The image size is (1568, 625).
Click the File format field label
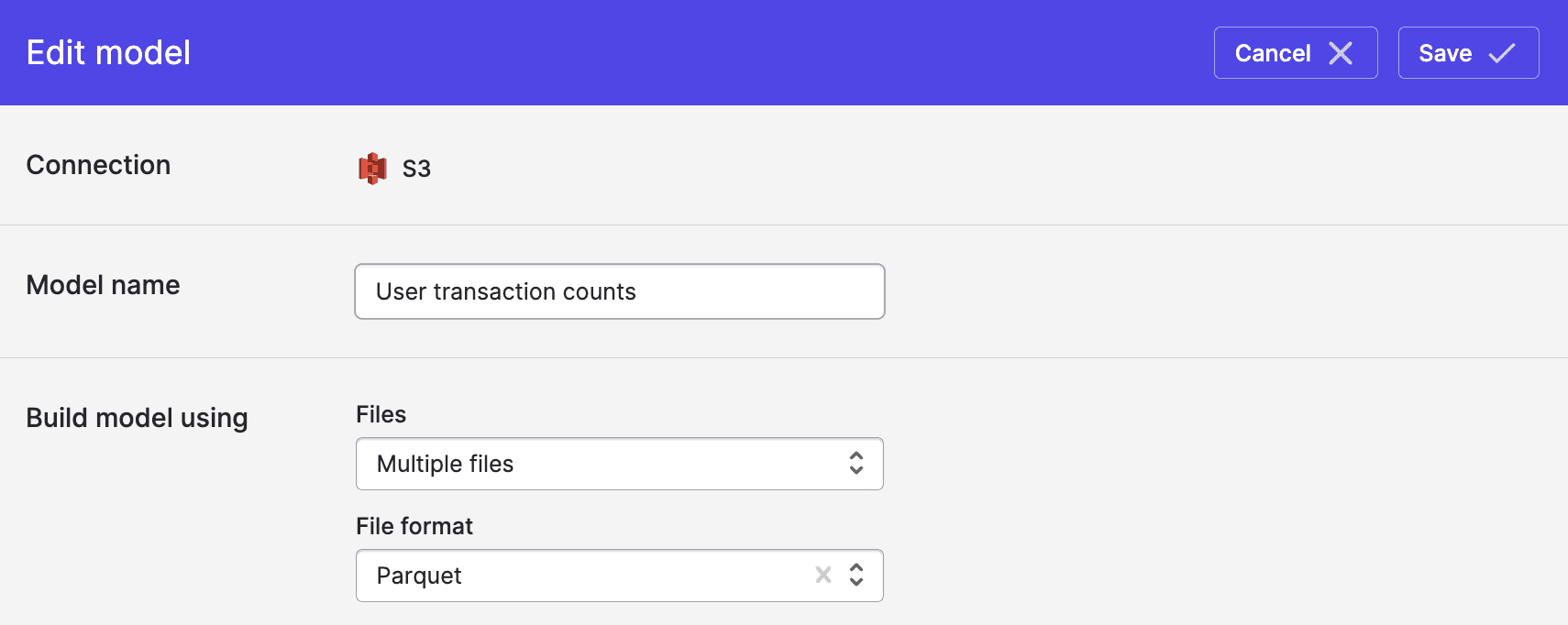[x=414, y=526]
